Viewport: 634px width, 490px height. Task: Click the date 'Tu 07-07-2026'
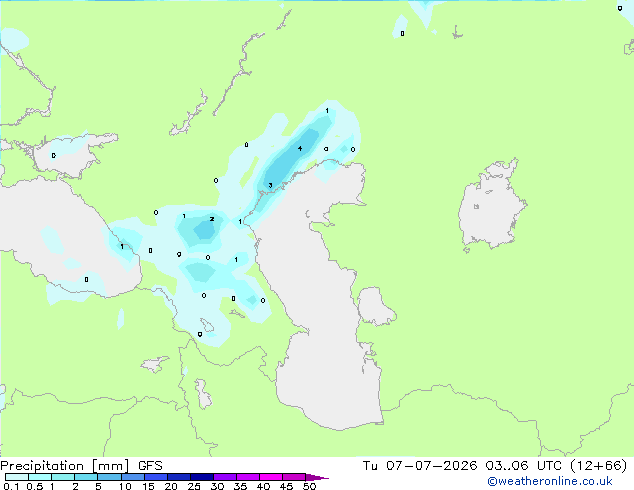420,466
